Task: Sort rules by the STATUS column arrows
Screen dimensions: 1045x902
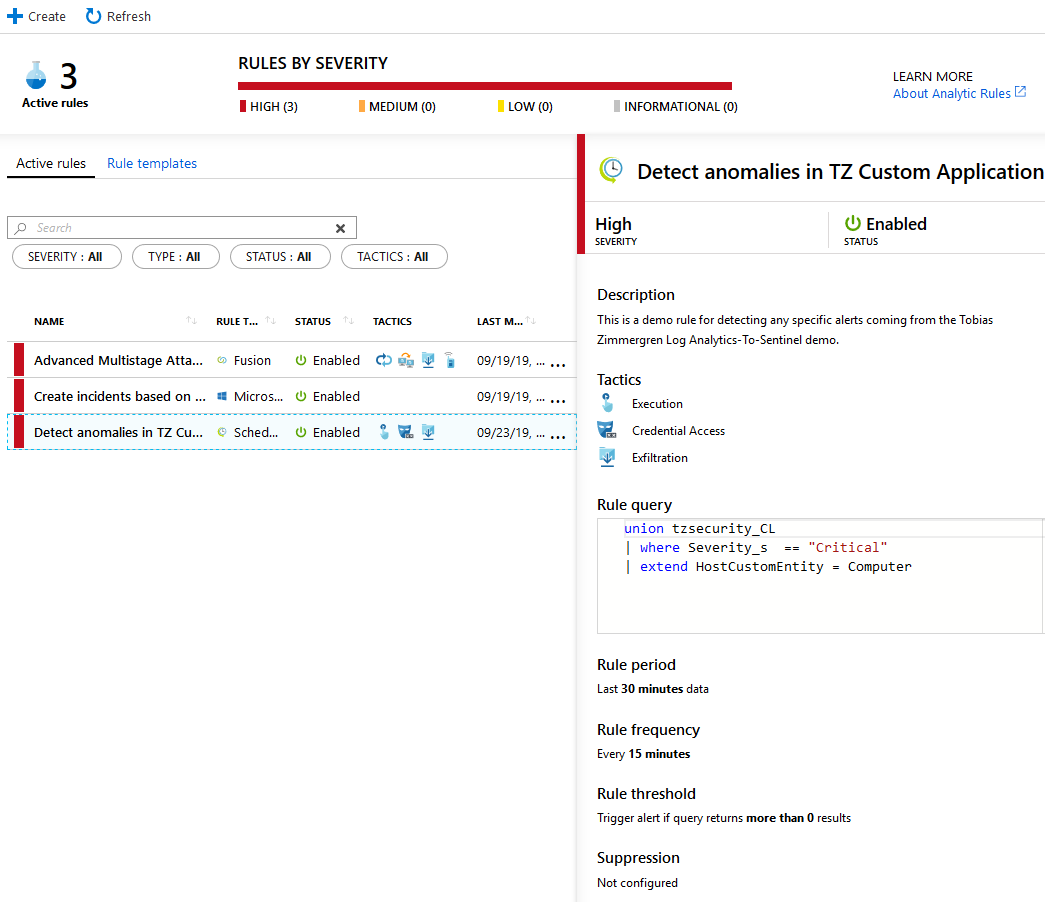Action: 348,321
